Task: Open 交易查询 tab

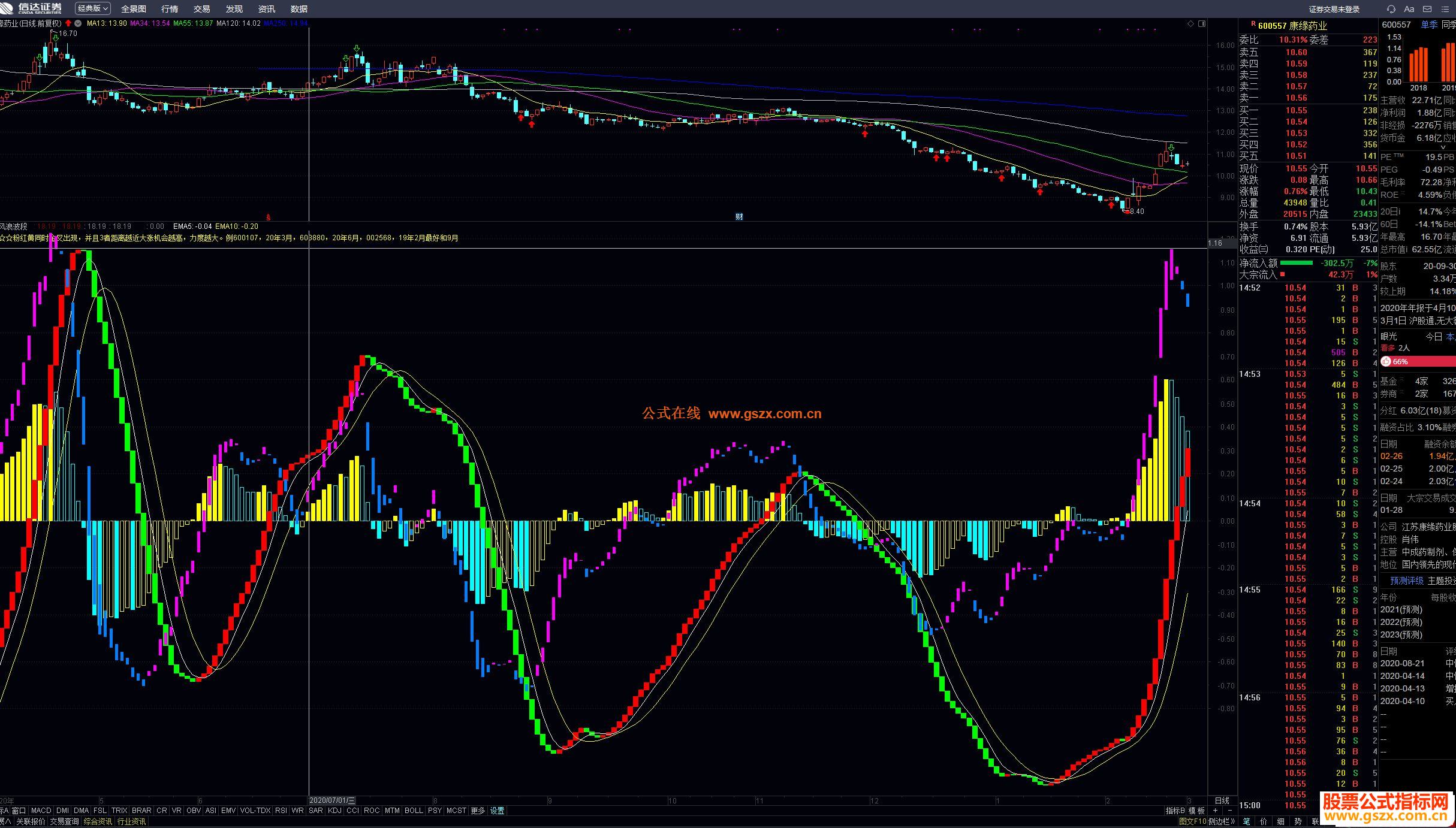Action: point(64,821)
